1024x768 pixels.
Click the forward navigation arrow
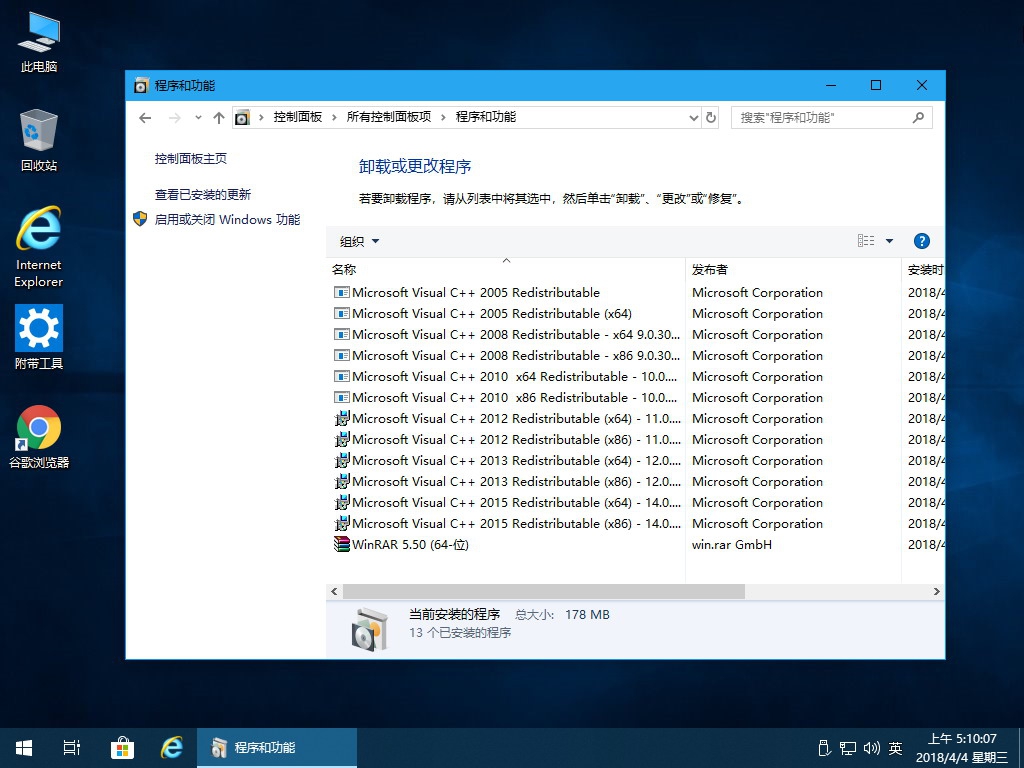point(174,118)
